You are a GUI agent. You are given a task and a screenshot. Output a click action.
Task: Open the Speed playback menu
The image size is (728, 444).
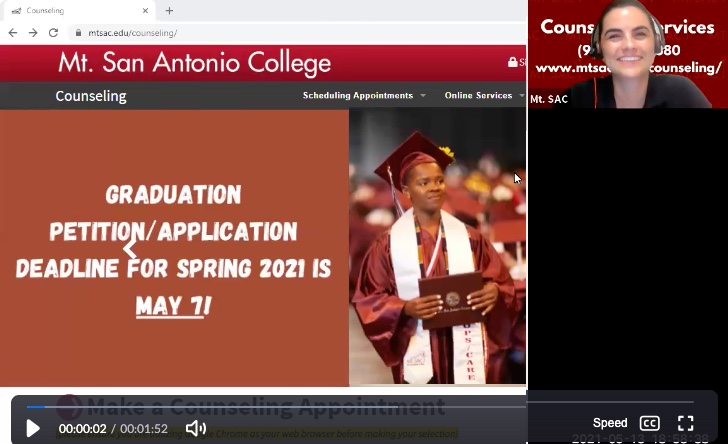610,423
